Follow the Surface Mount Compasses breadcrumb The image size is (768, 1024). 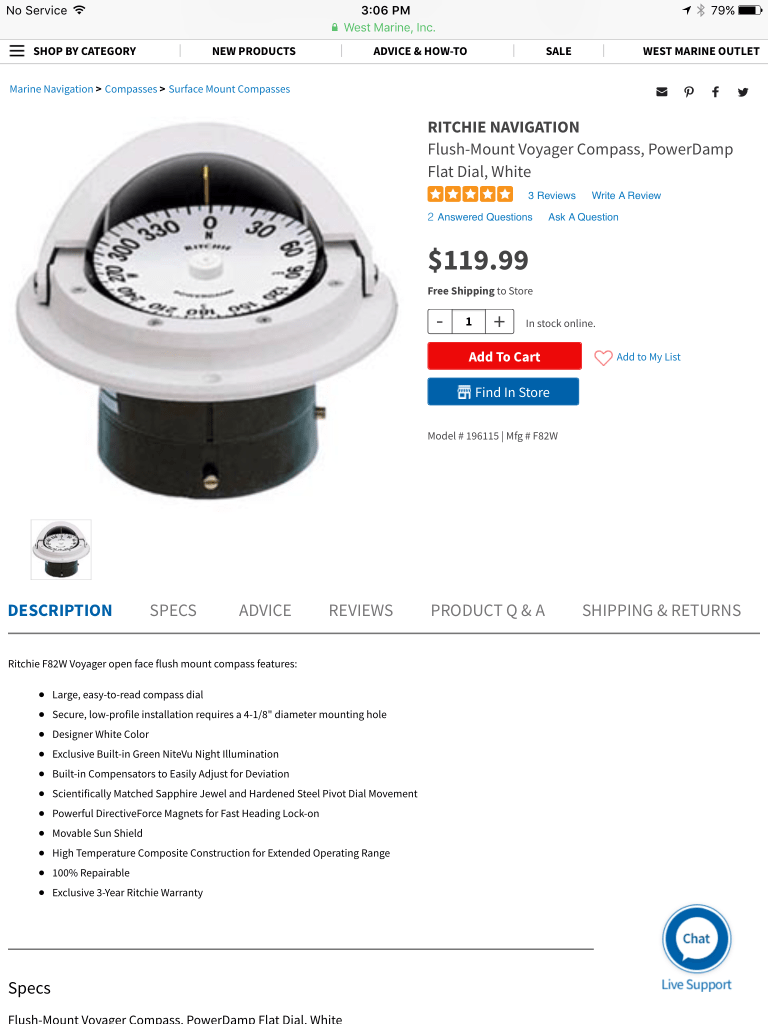[x=229, y=89]
